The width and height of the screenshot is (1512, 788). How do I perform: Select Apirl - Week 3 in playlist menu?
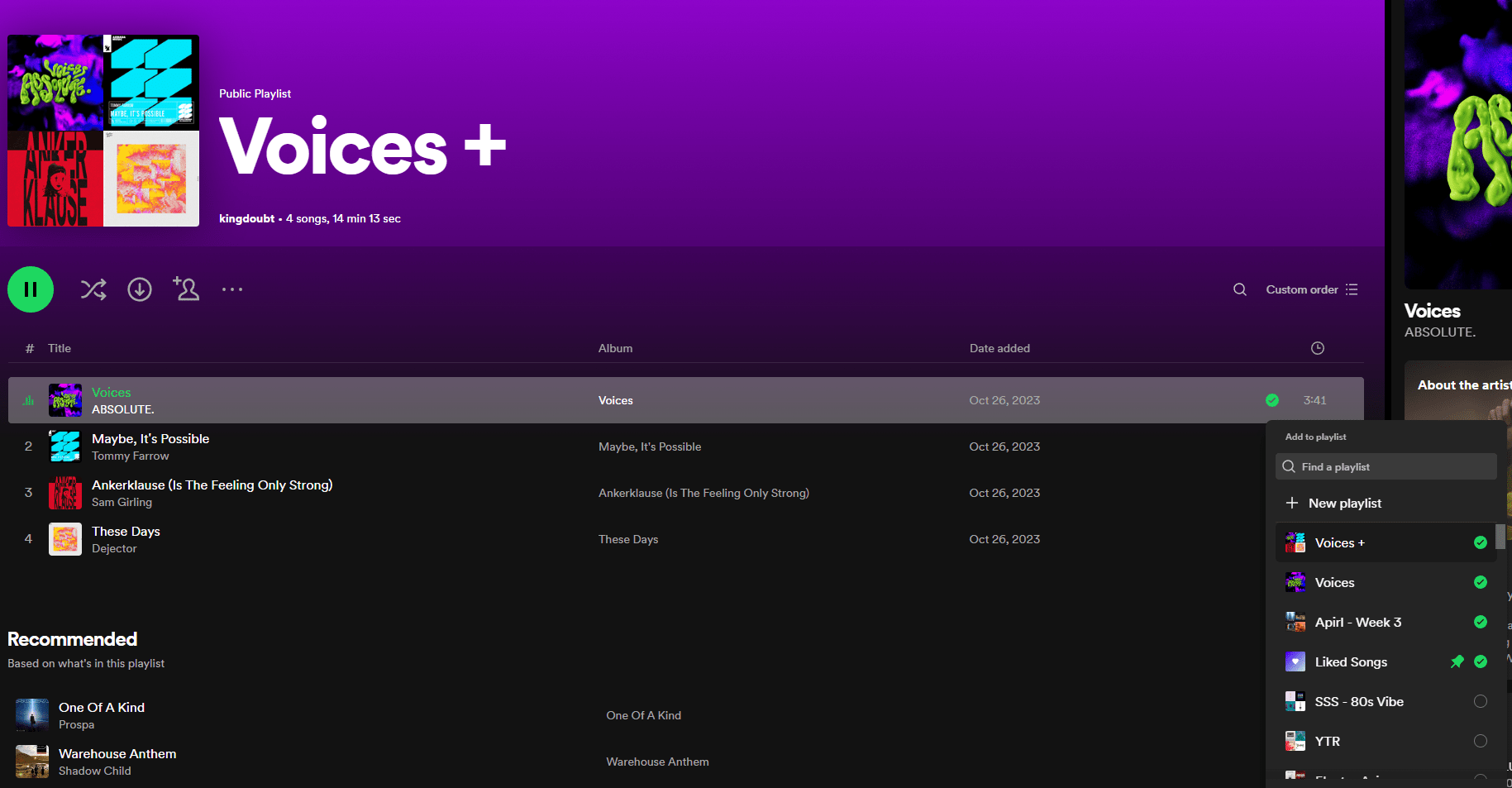[1386, 622]
